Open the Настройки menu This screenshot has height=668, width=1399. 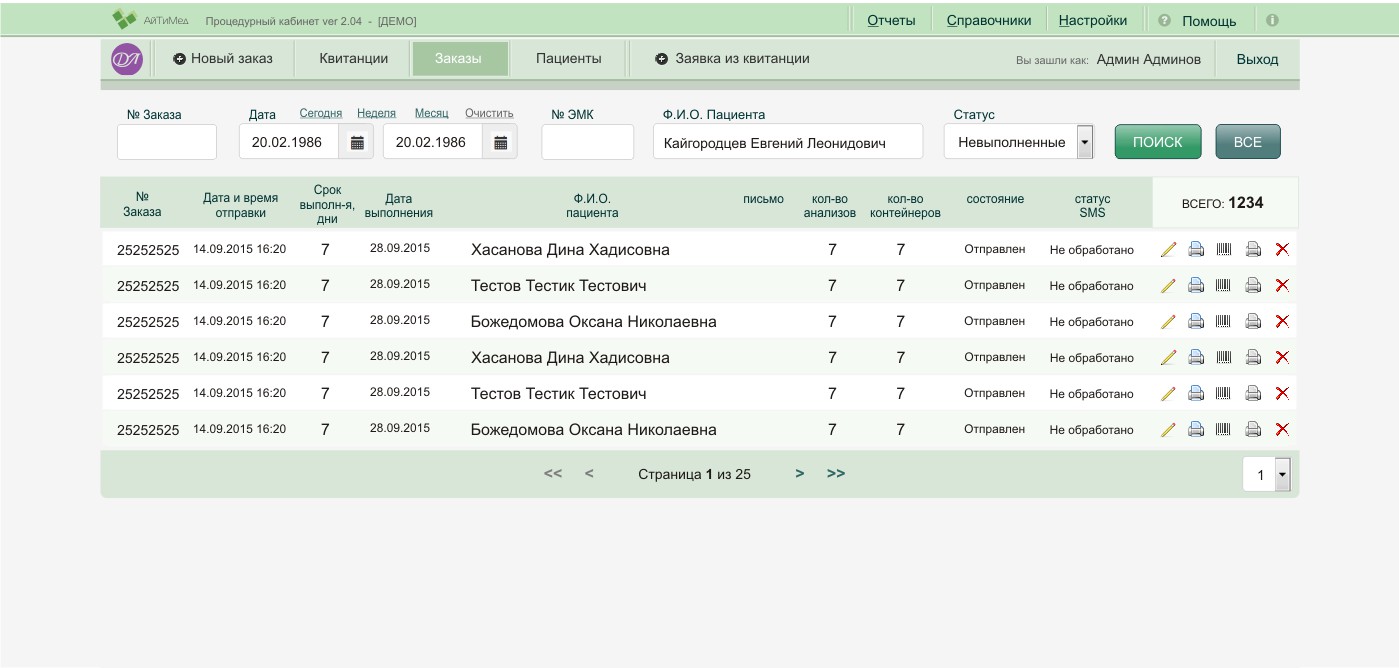[x=1093, y=20]
